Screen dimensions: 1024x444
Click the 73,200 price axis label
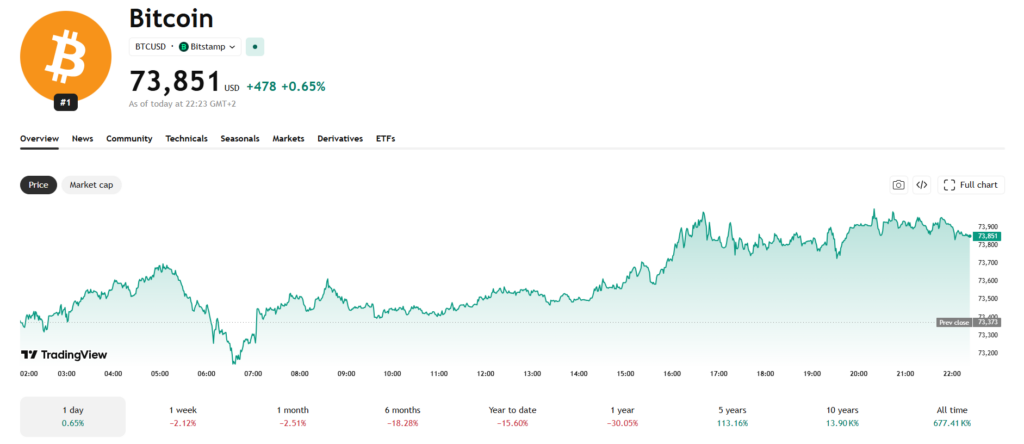tap(987, 353)
